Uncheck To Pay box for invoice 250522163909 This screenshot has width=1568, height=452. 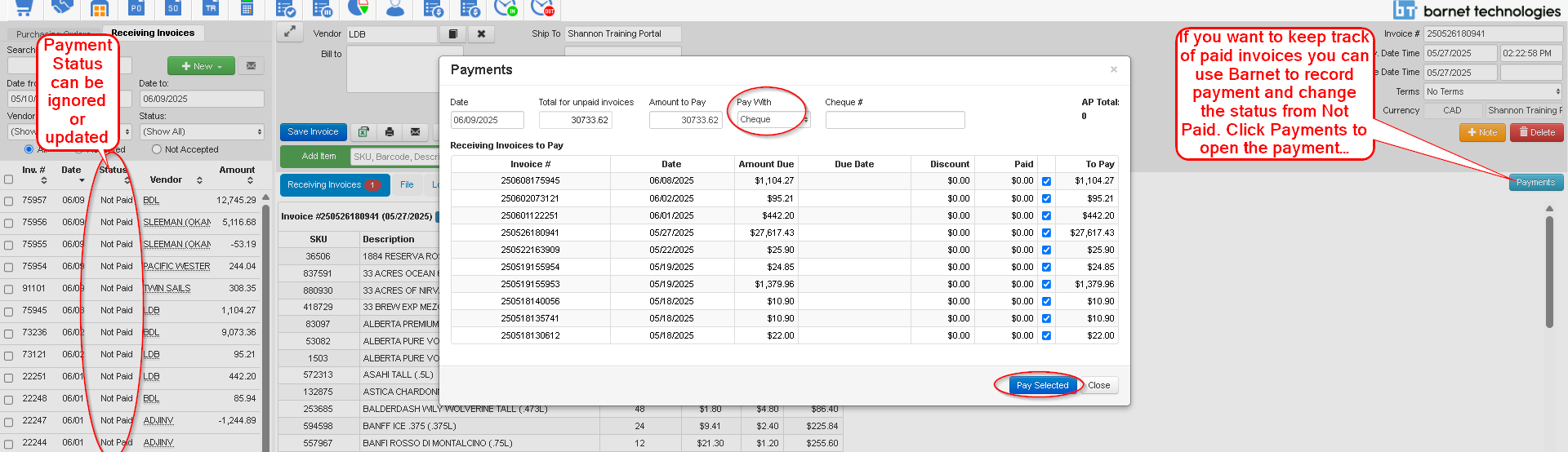(1046, 250)
